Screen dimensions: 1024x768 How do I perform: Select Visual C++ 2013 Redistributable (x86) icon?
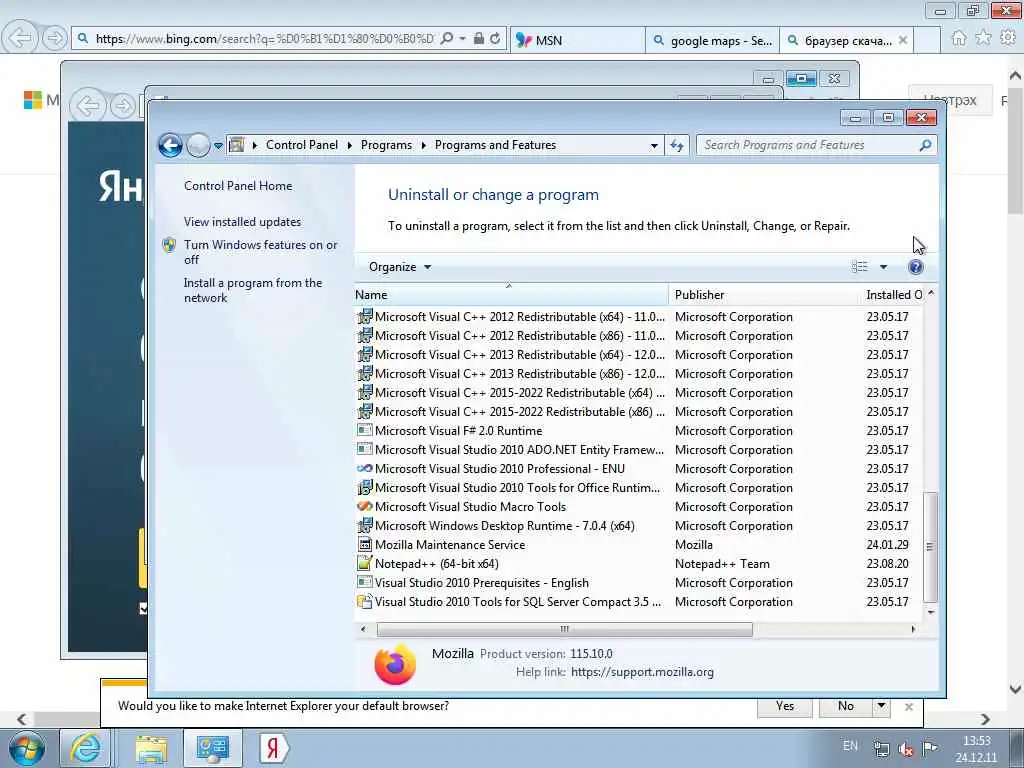[364, 374]
